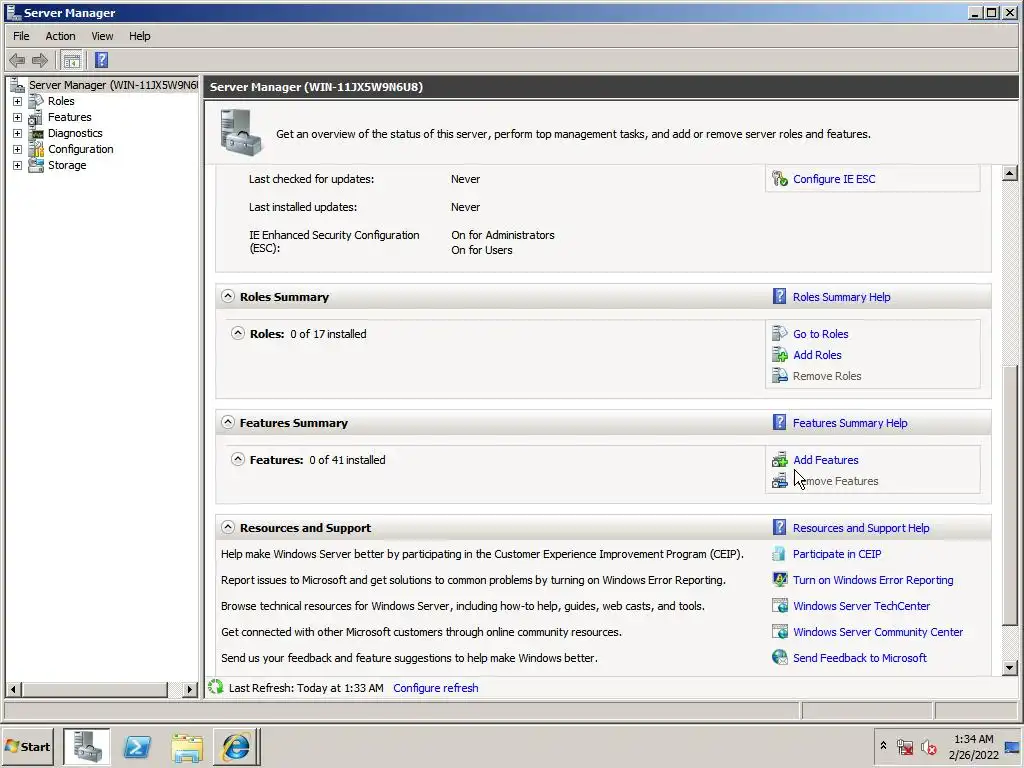Image resolution: width=1024 pixels, height=768 pixels.
Task: Click the Roles tree node icon
Action: point(37,101)
